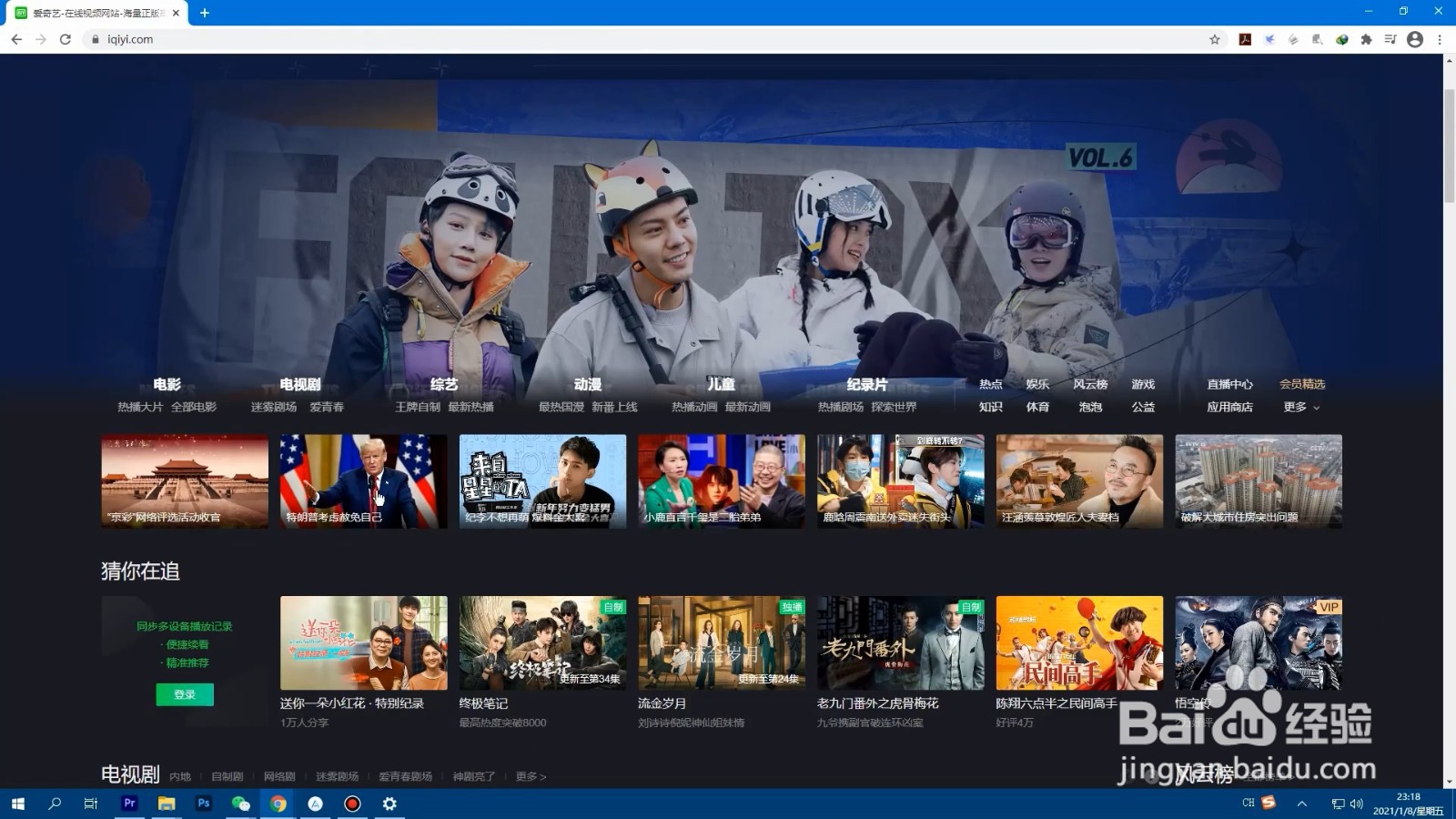Viewport: 1456px width, 819px height.
Task: Open the 直播中心 link
Action: click(1229, 384)
